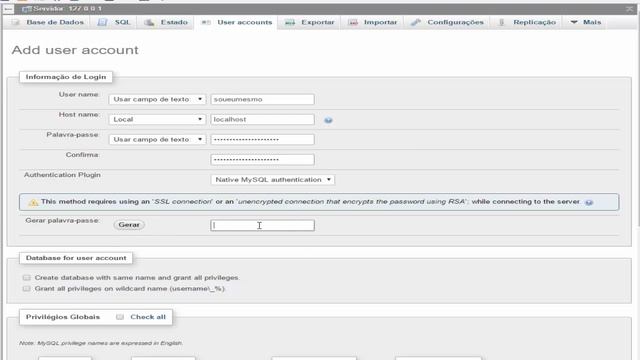Switch to the SQL tab
The width and height of the screenshot is (640, 360).
(x=114, y=22)
